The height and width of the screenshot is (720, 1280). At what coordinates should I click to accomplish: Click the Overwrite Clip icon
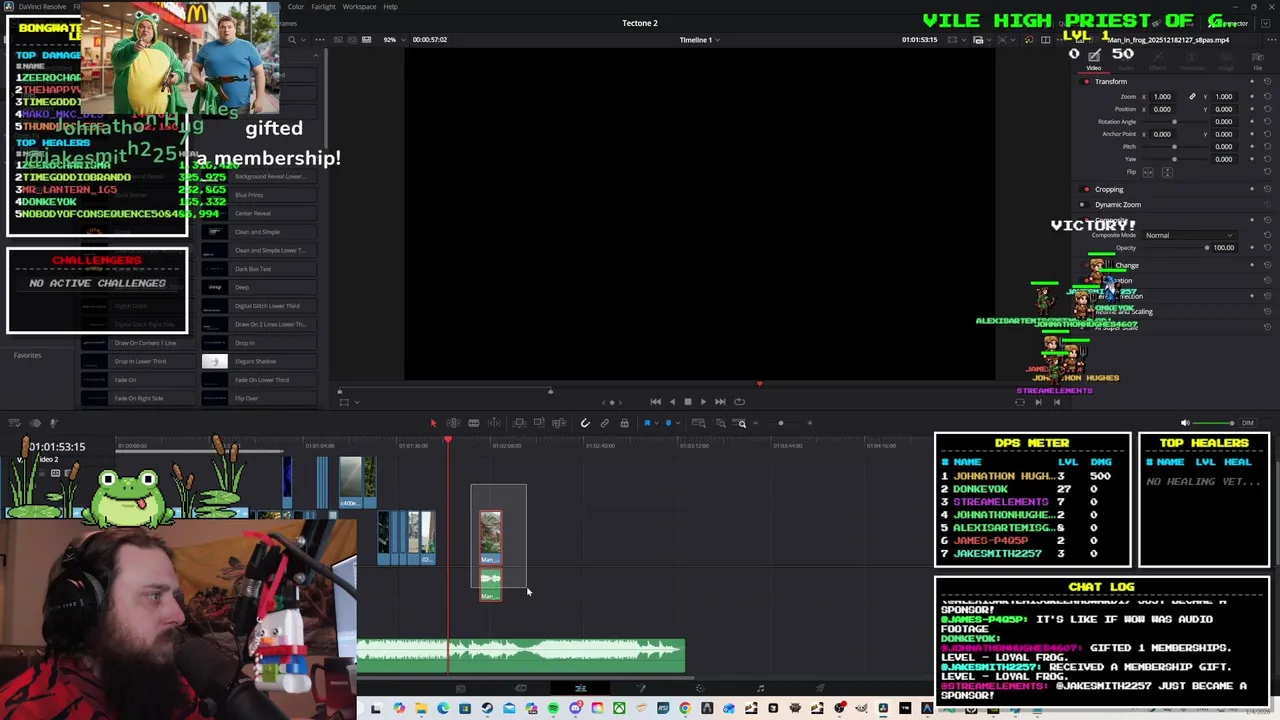tap(539, 423)
